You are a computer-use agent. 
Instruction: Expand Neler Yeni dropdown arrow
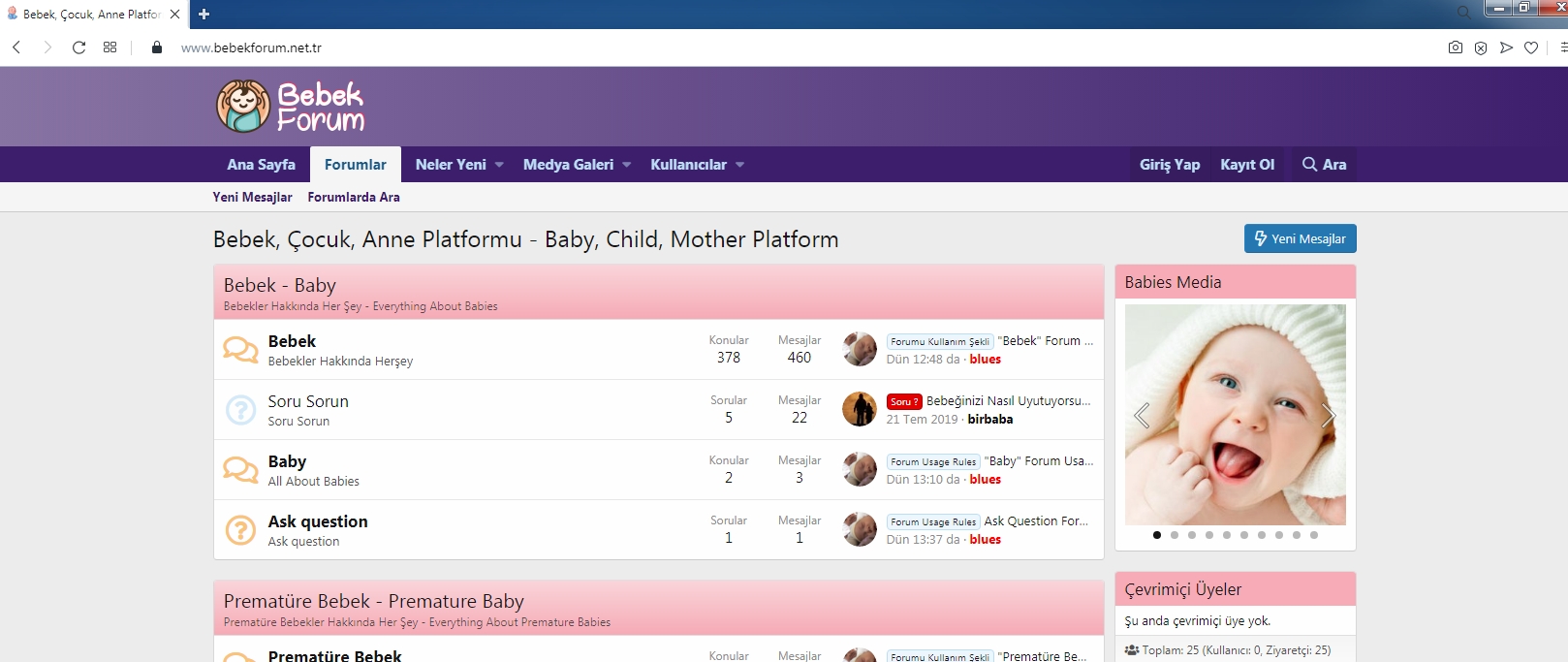coord(499,165)
